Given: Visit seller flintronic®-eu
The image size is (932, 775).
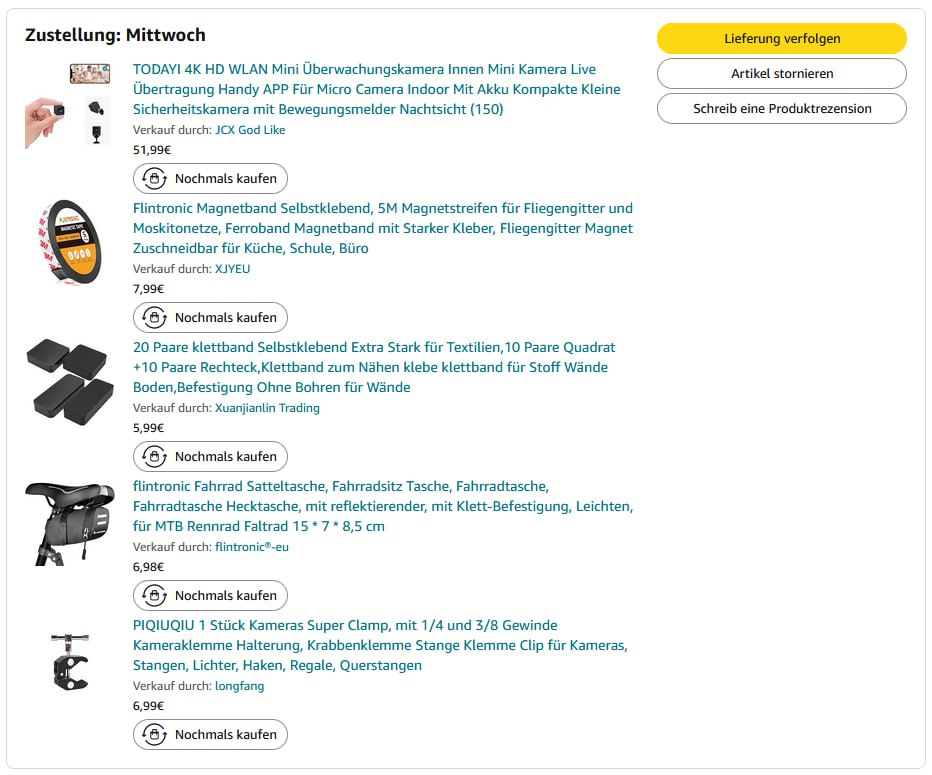Looking at the screenshot, I should click(x=252, y=547).
